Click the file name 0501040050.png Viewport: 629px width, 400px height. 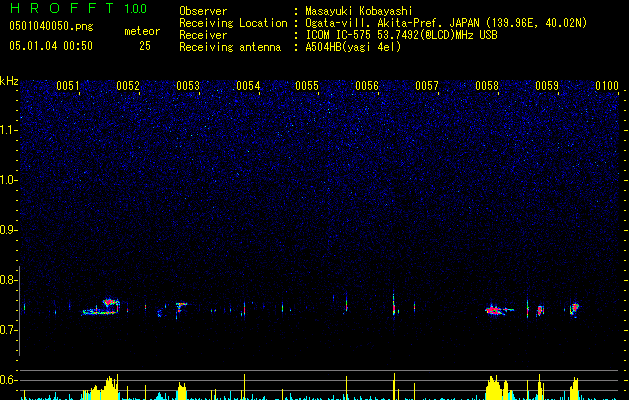[x=51, y=26]
